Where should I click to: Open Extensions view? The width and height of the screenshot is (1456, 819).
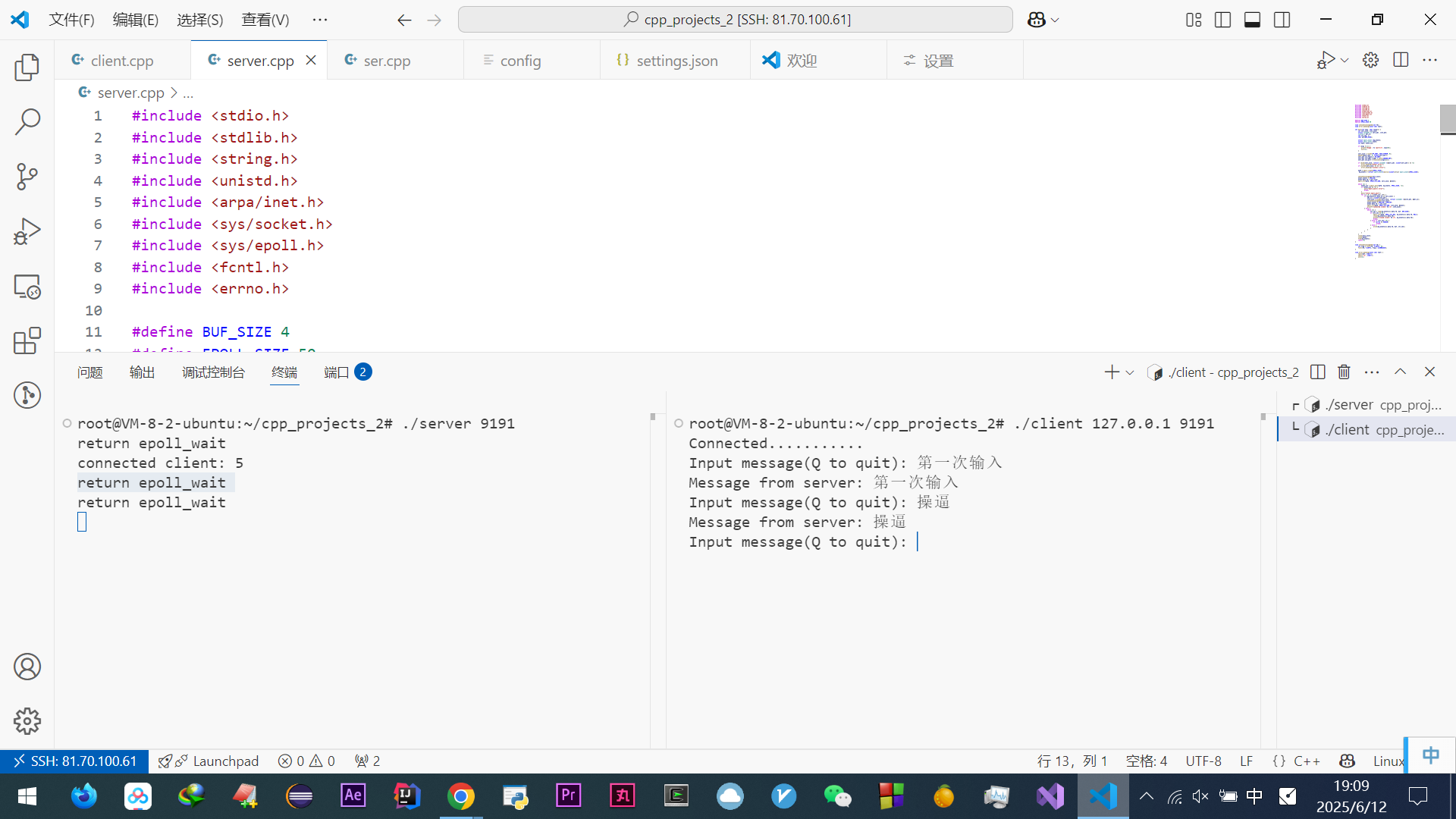pyautogui.click(x=27, y=341)
